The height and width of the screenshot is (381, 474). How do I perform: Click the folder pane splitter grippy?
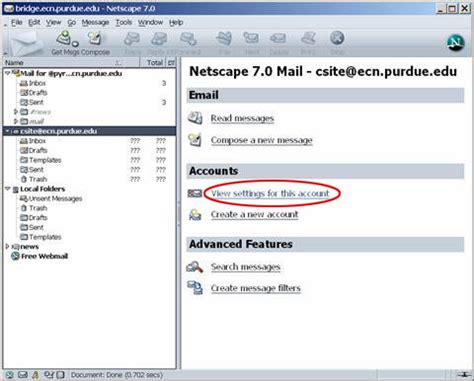[x=178, y=213]
